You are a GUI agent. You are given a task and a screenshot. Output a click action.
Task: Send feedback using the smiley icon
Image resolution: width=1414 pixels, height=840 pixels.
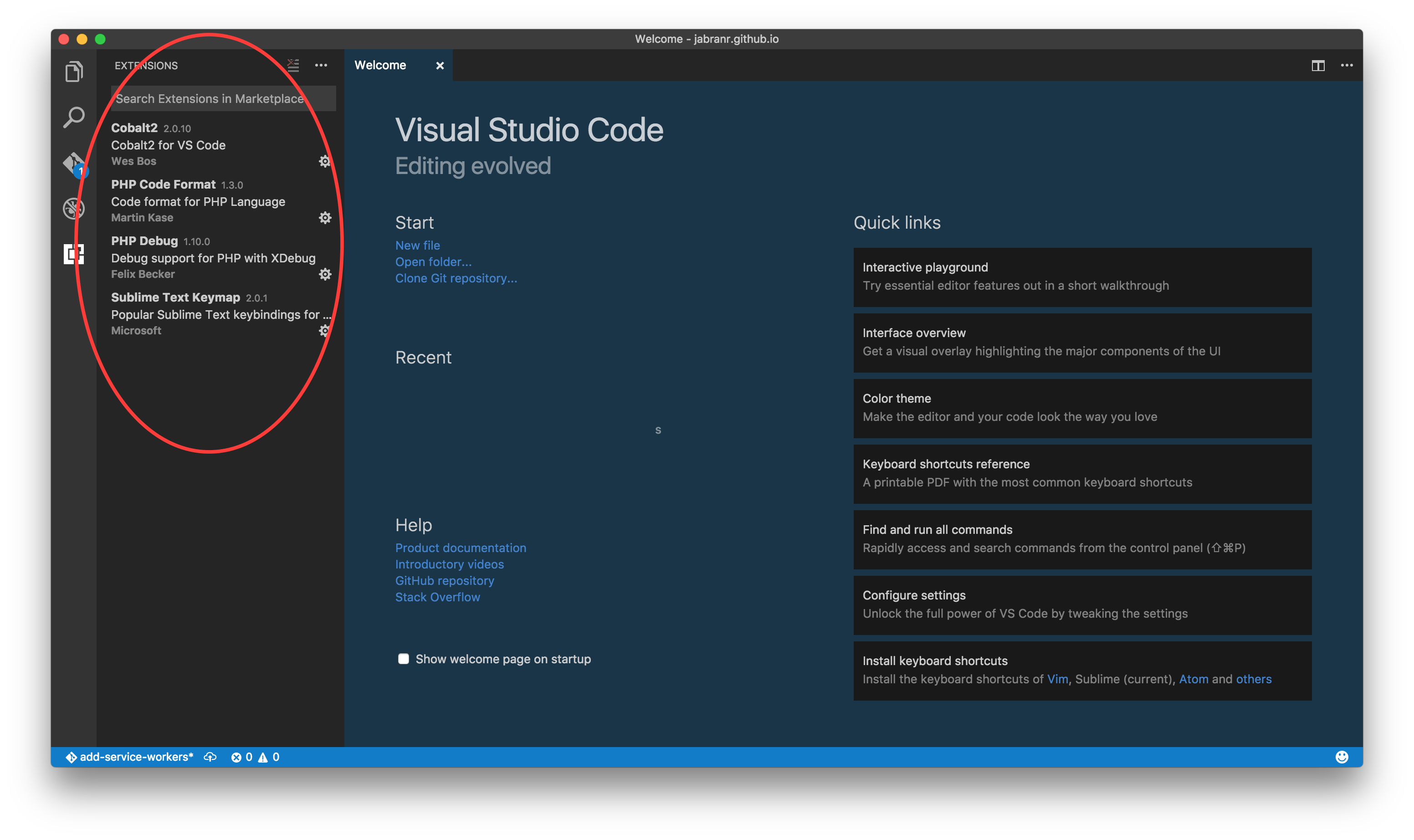(x=1342, y=758)
